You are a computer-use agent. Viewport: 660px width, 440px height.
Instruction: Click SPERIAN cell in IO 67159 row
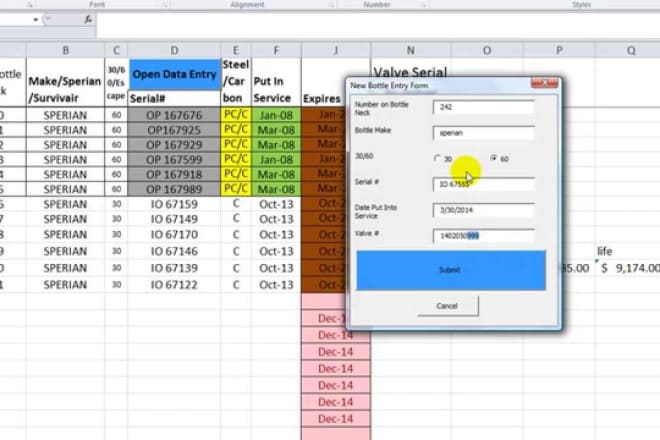point(65,204)
